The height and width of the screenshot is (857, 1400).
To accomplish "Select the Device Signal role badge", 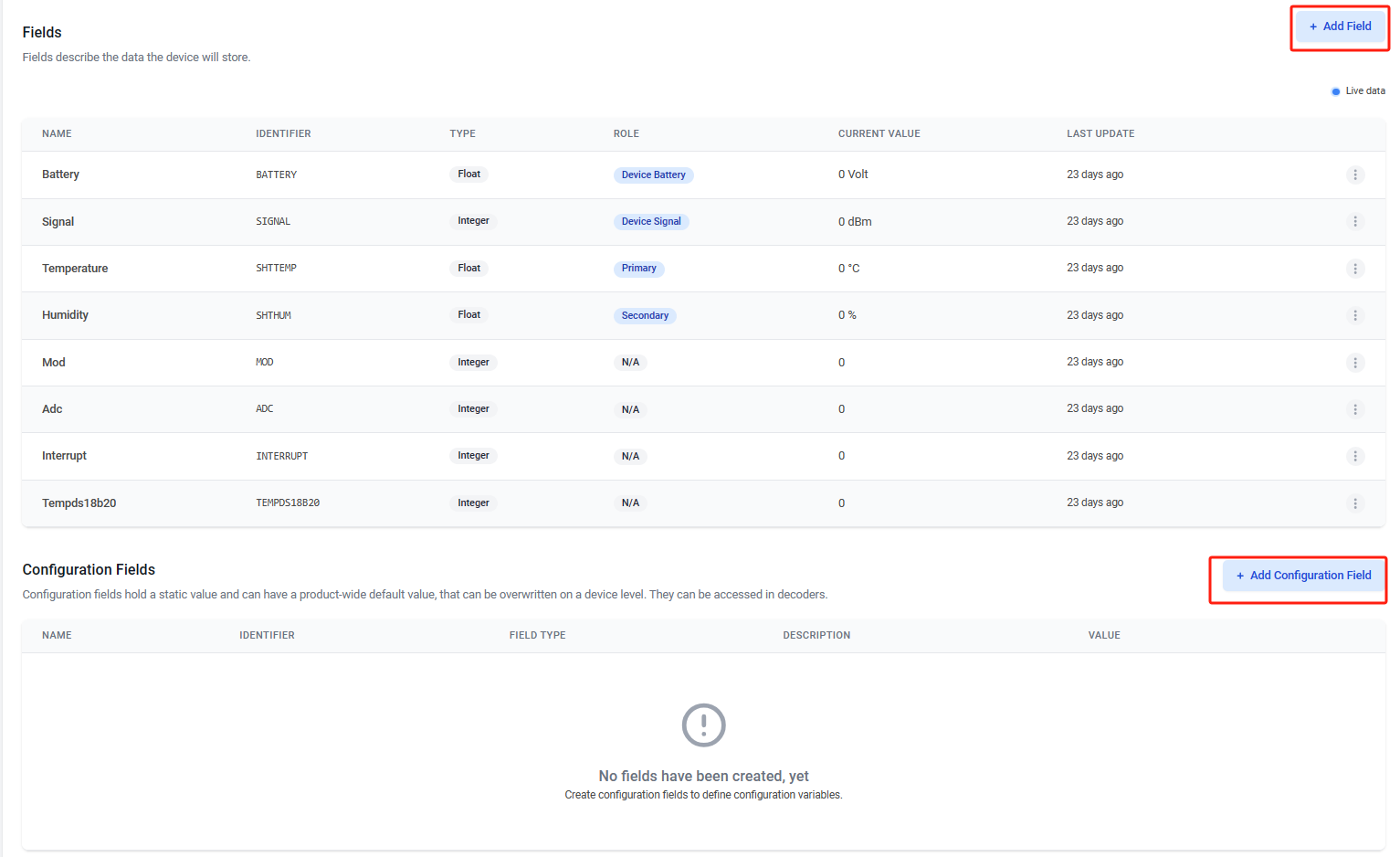I will coord(651,221).
